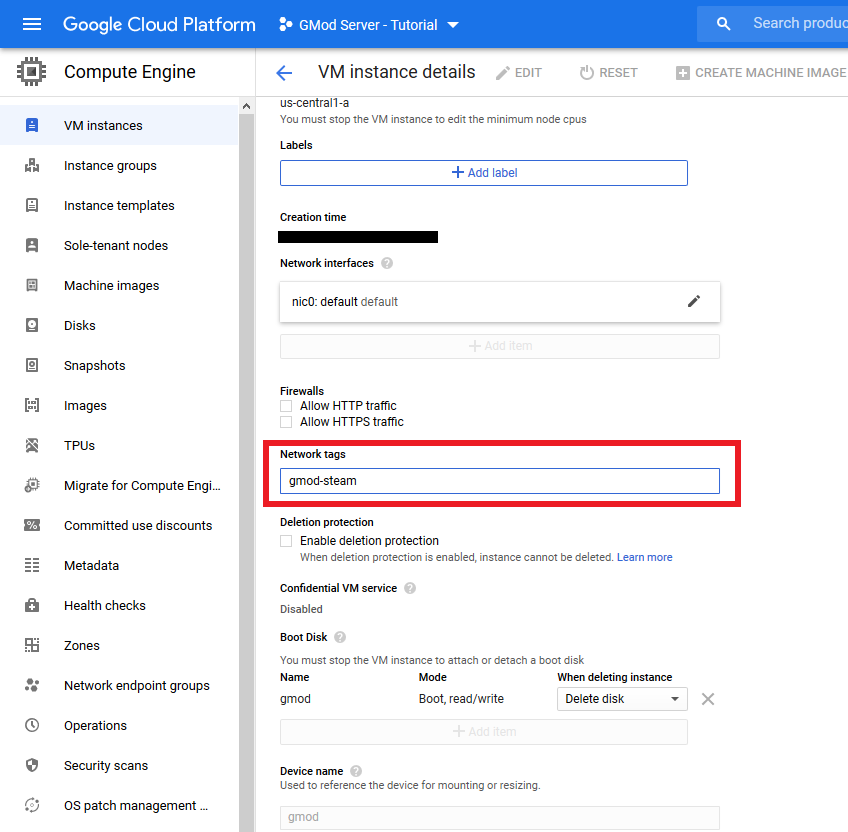Screen dimensions: 848x832
Task: Click the Migrate for Compute Engine icon
Action: (x=32, y=485)
